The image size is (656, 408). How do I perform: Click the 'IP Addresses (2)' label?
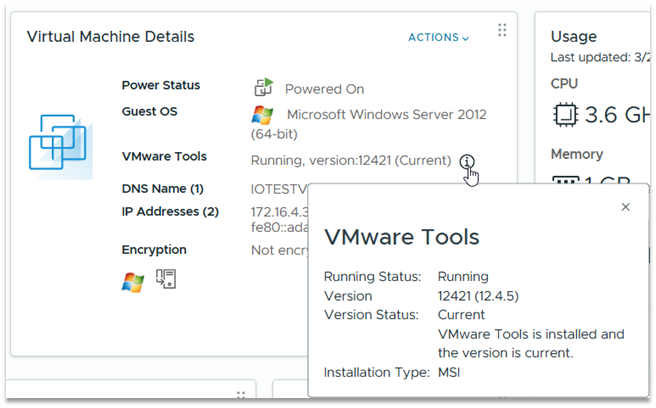pyautogui.click(x=170, y=211)
